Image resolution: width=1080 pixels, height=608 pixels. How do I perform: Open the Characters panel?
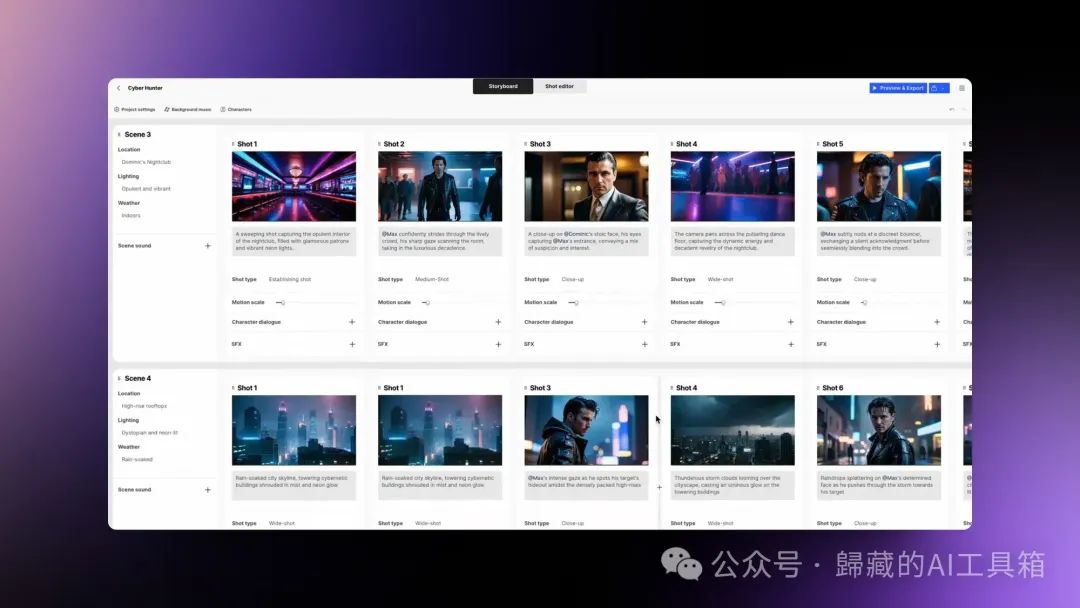(x=236, y=109)
